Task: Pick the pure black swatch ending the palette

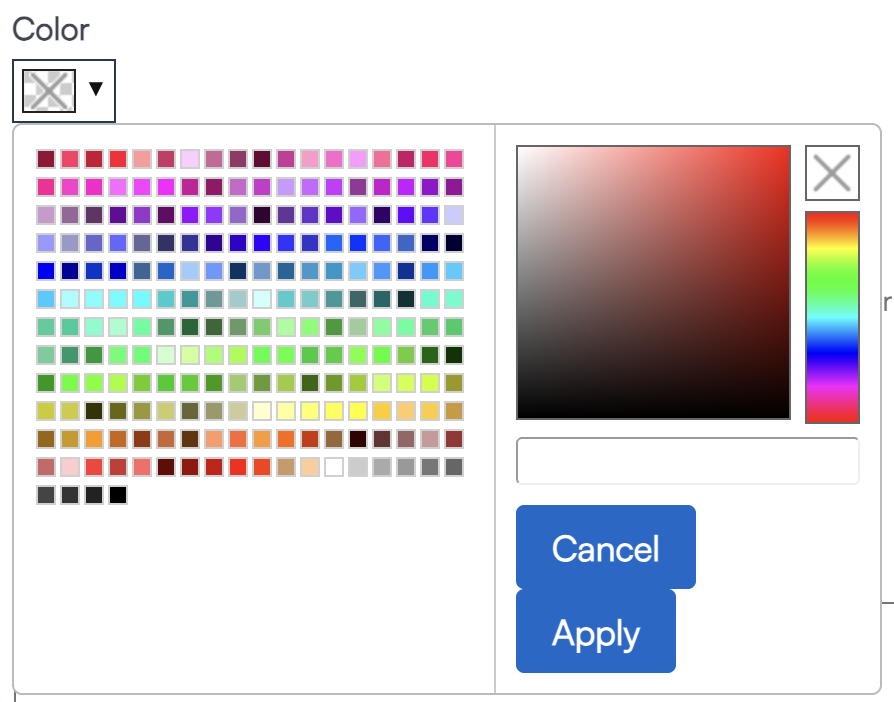Action: (118, 494)
